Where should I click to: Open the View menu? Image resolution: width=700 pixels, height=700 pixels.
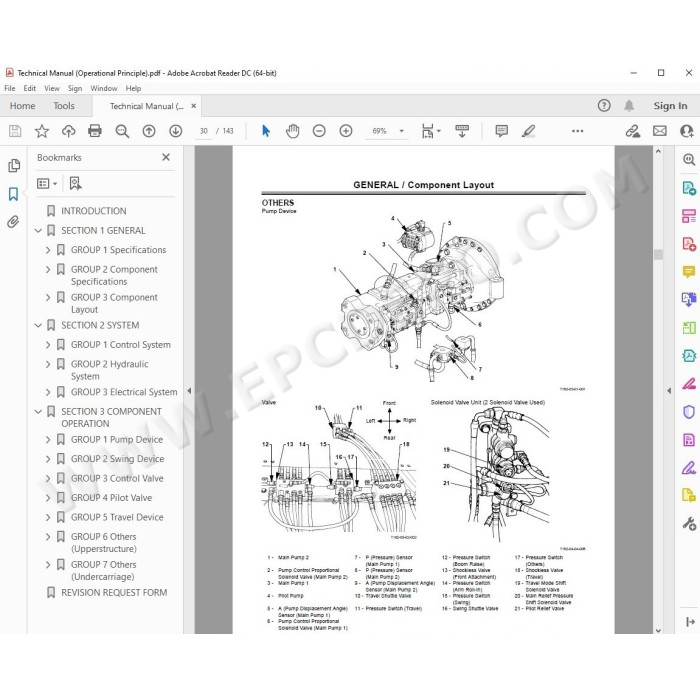(52, 88)
